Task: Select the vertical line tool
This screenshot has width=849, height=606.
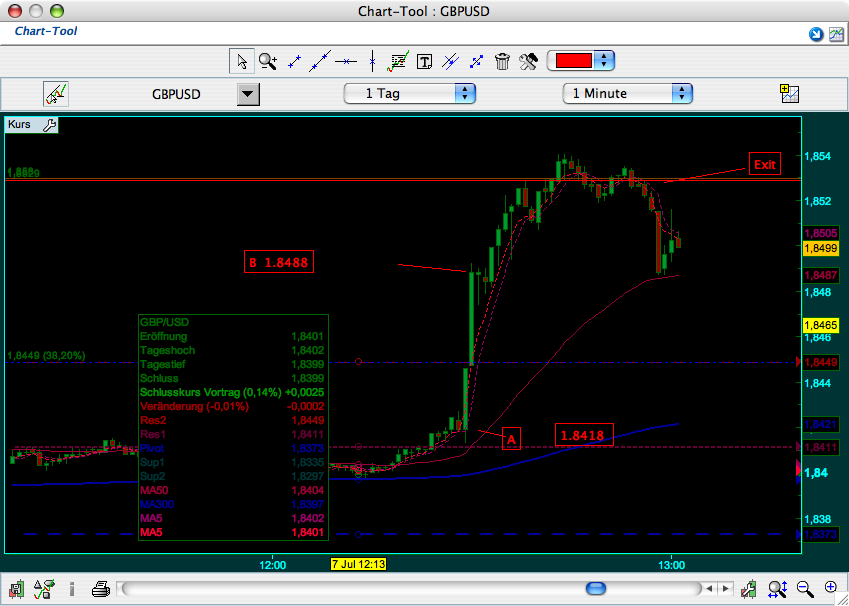Action: (x=372, y=61)
